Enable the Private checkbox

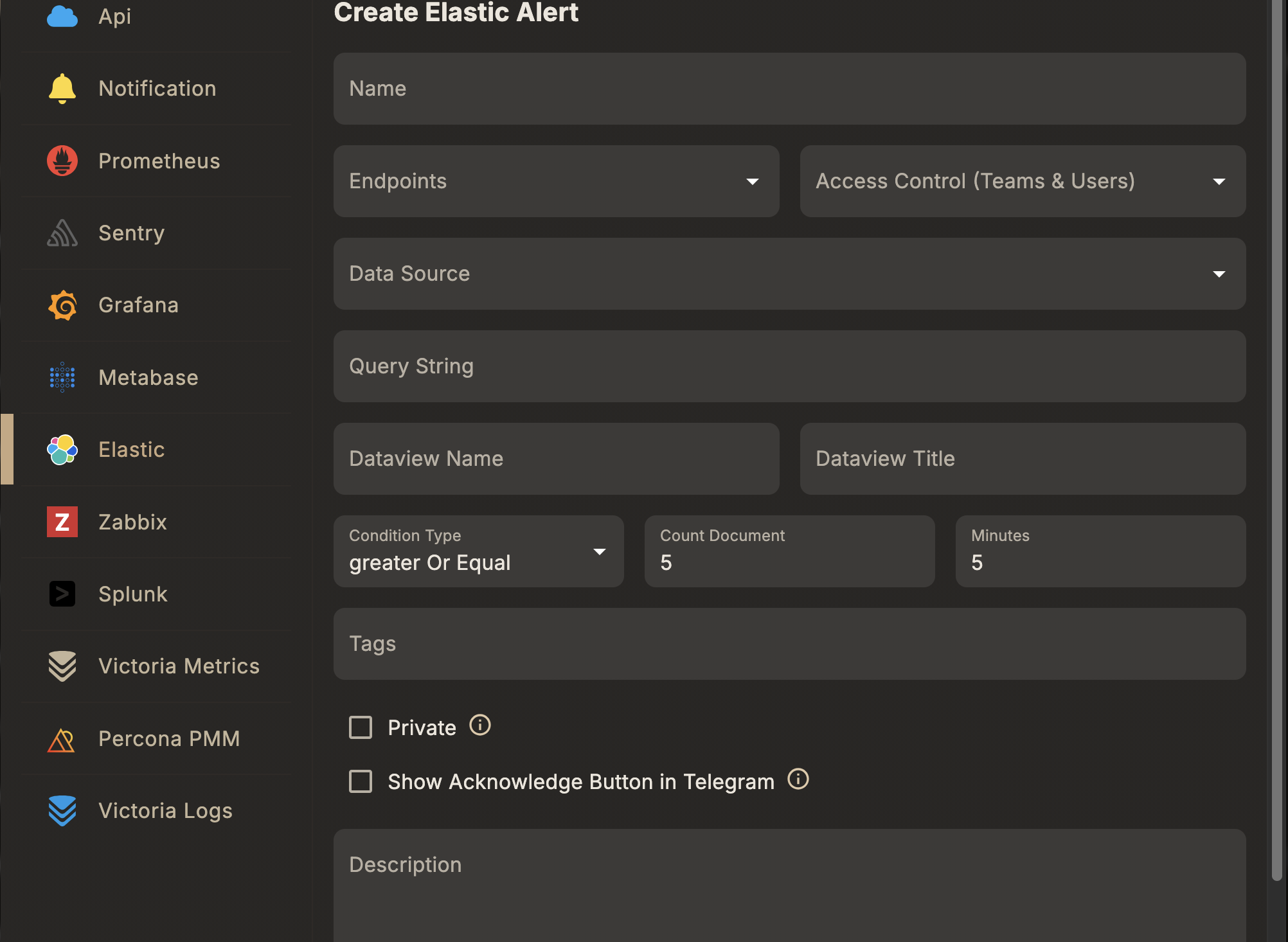click(361, 727)
